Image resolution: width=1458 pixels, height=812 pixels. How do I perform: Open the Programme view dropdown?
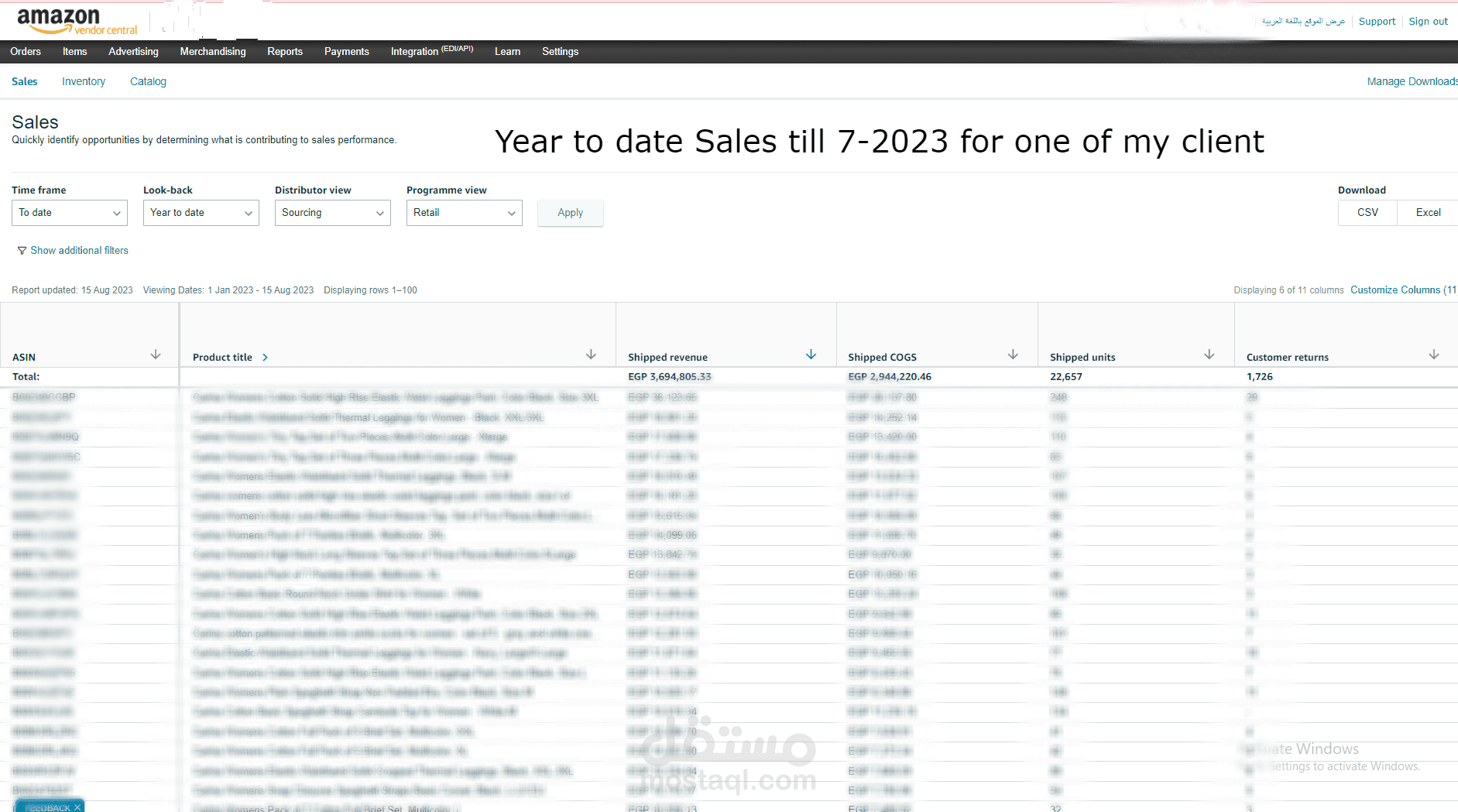click(465, 213)
